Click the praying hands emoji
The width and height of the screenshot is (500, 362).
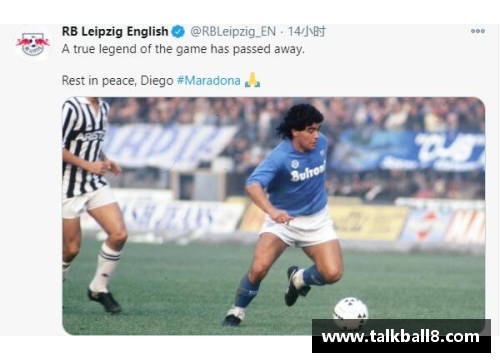[252, 80]
